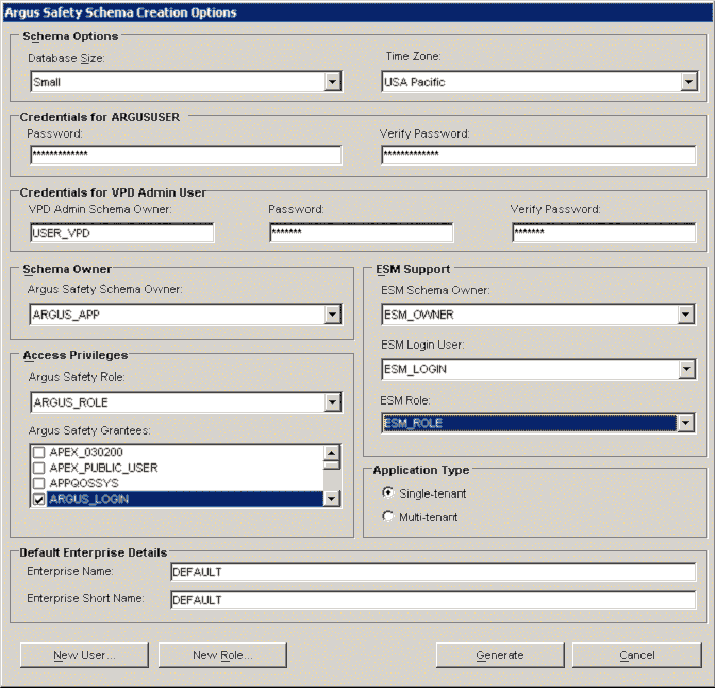The width and height of the screenshot is (716, 689).
Task: Focus the ARGUSUSER Password field
Action: (186, 154)
